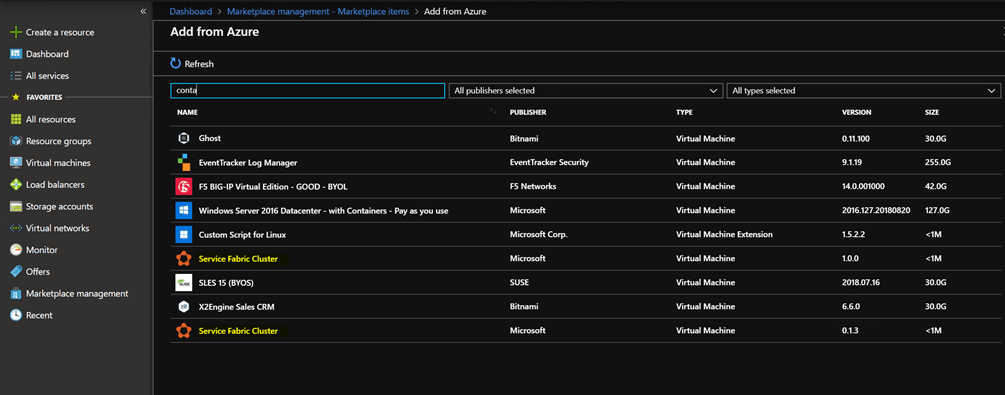Click the Refresh button label
Image resolution: width=1005 pixels, height=395 pixels.
point(199,64)
